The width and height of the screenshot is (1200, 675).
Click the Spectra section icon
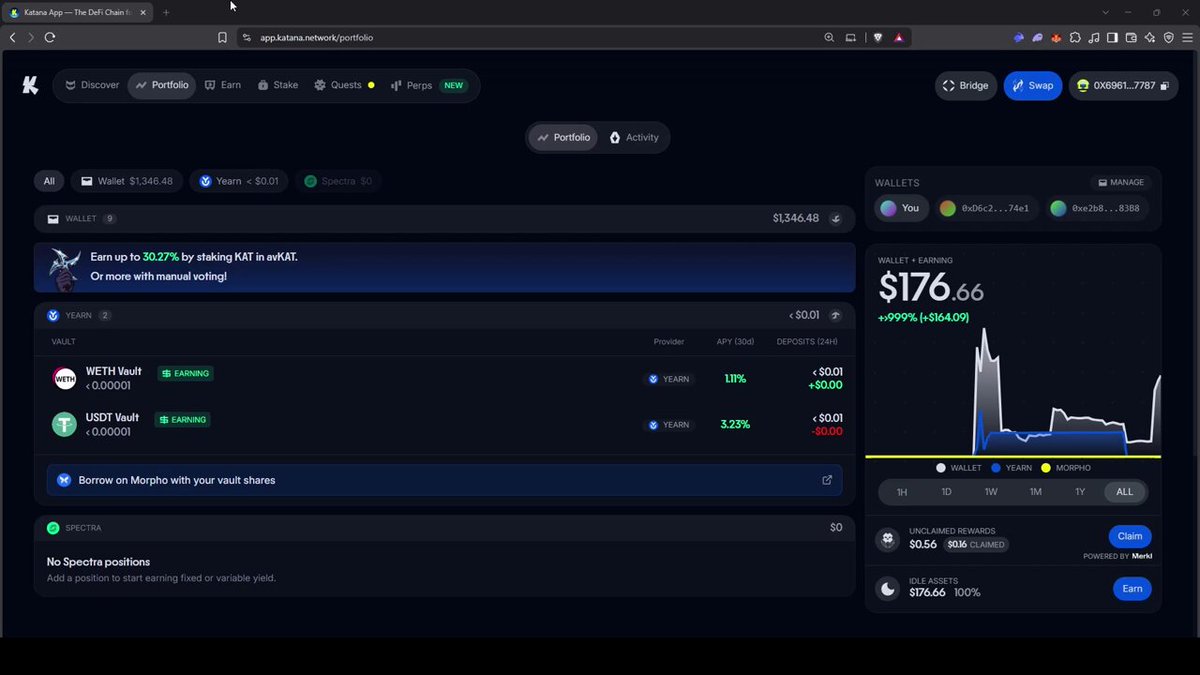pyautogui.click(x=53, y=528)
